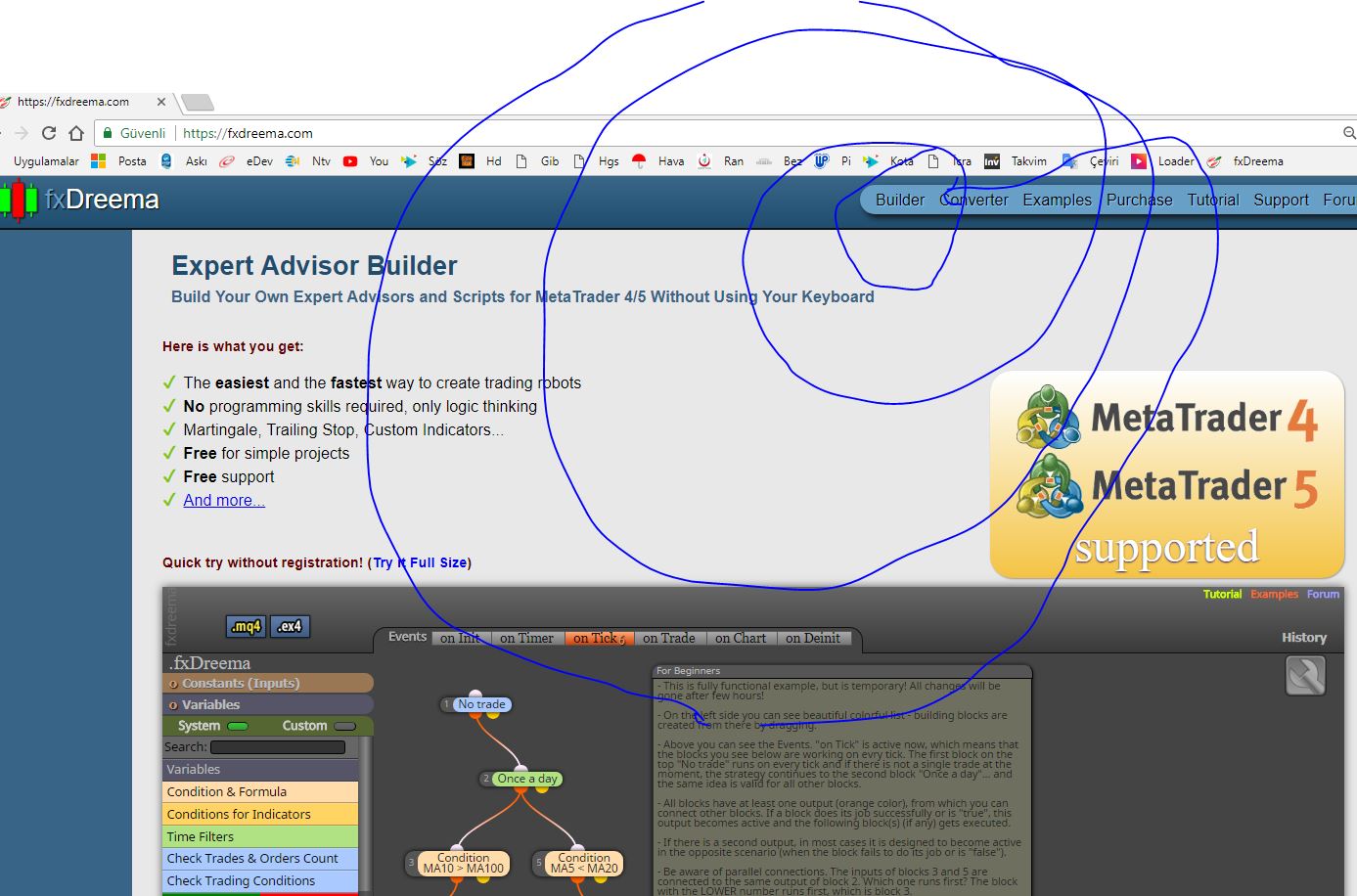This screenshot has width=1357, height=896.
Task: Open Purchase in the top navigation
Action: (x=1139, y=200)
